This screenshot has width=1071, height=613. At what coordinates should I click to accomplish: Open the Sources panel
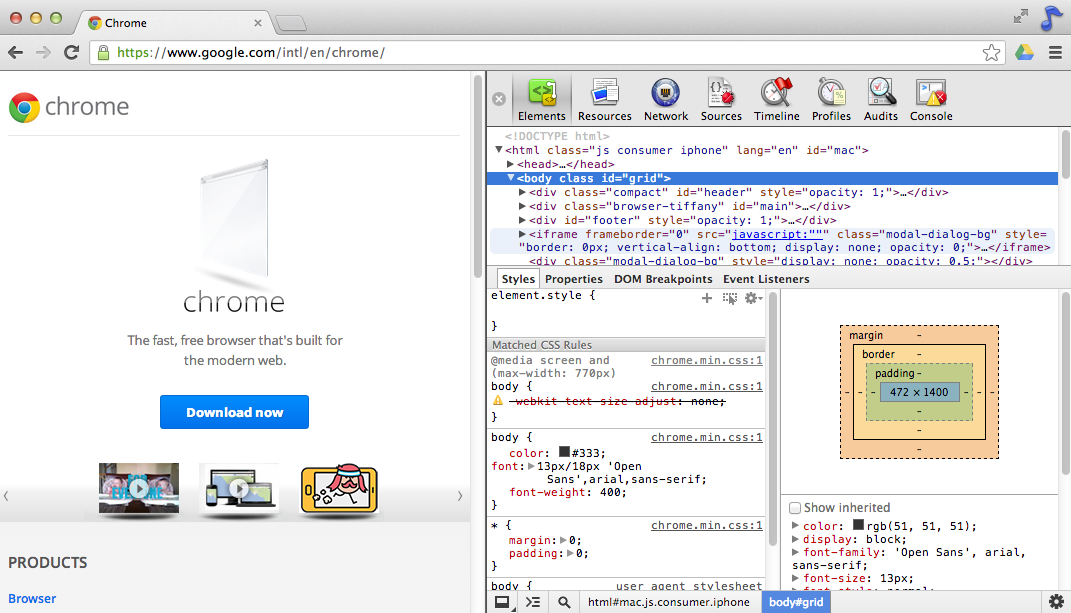pos(721,100)
